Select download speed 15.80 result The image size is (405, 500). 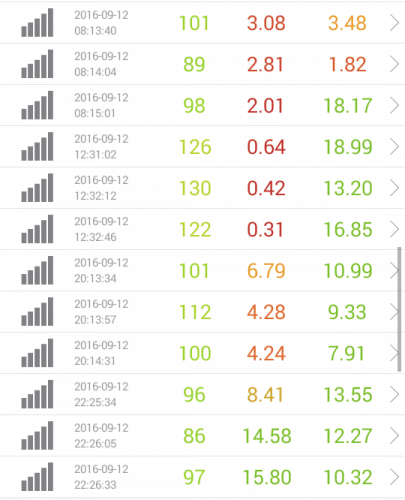[267, 477]
